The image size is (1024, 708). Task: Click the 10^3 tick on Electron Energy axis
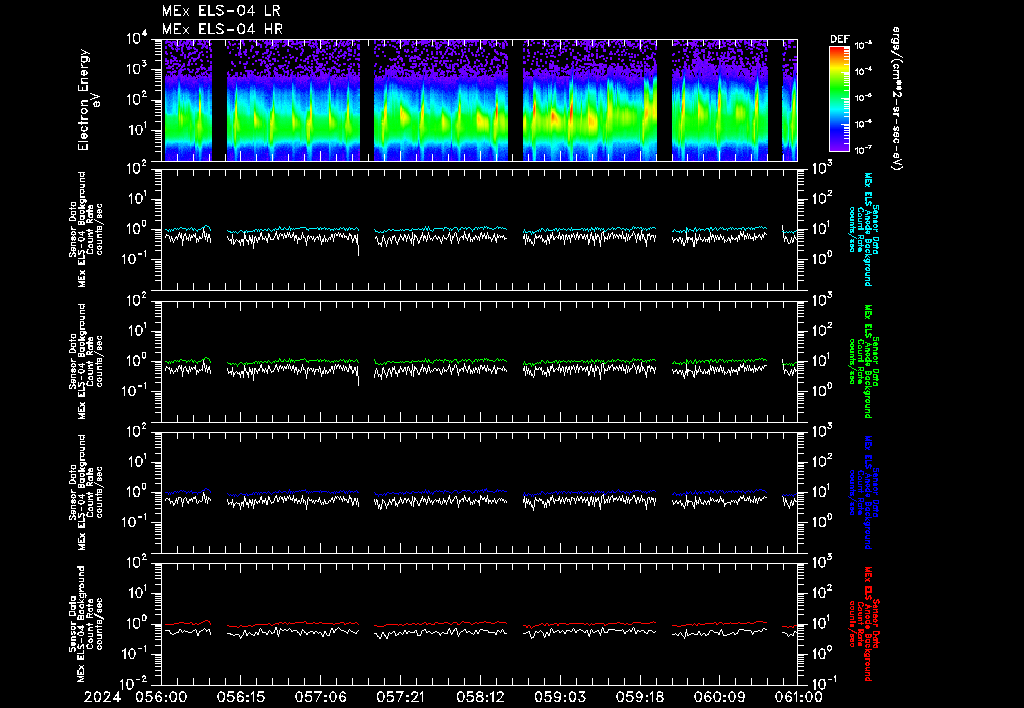[137, 69]
